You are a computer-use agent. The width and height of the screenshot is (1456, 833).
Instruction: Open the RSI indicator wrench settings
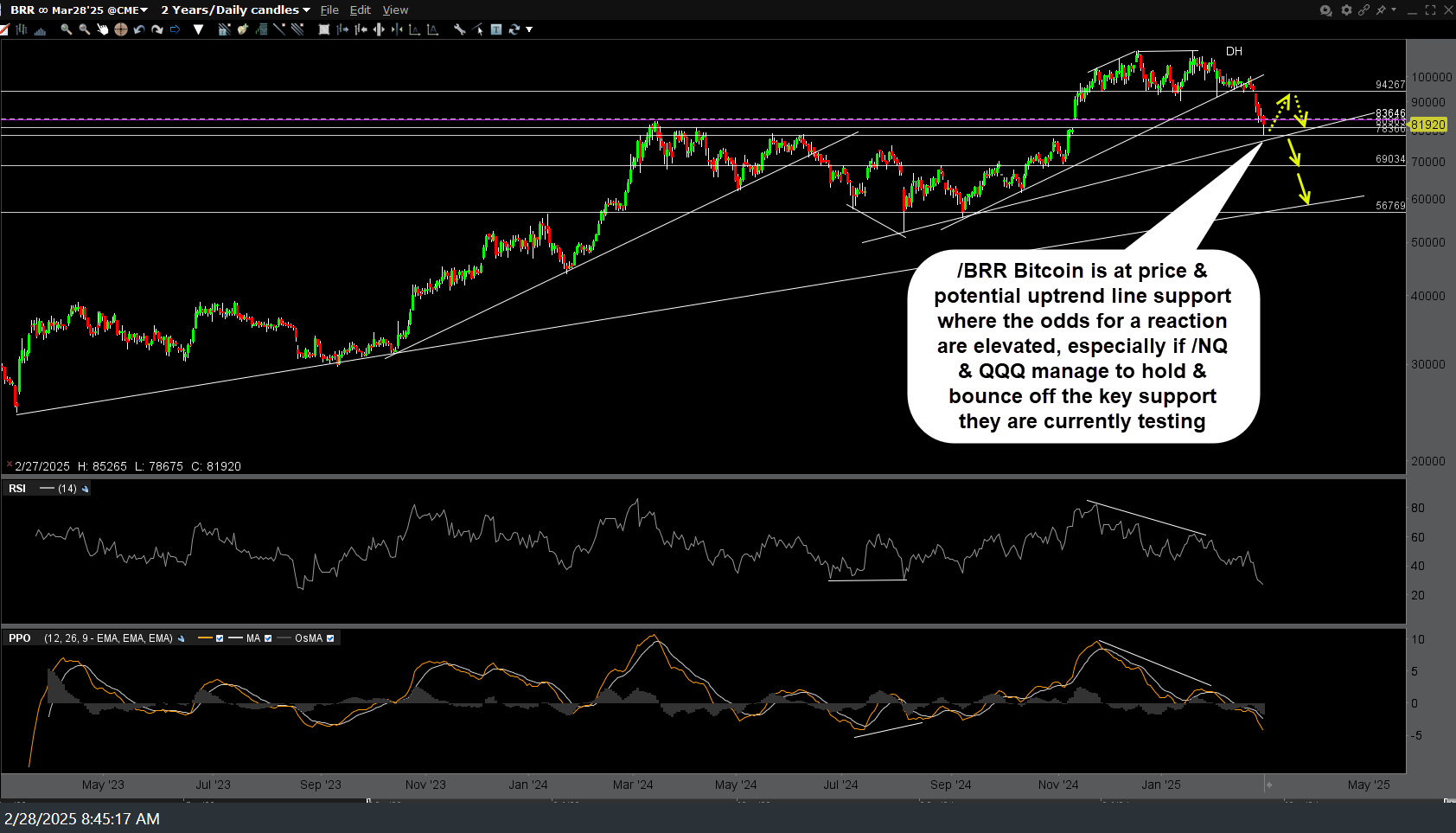(85, 490)
